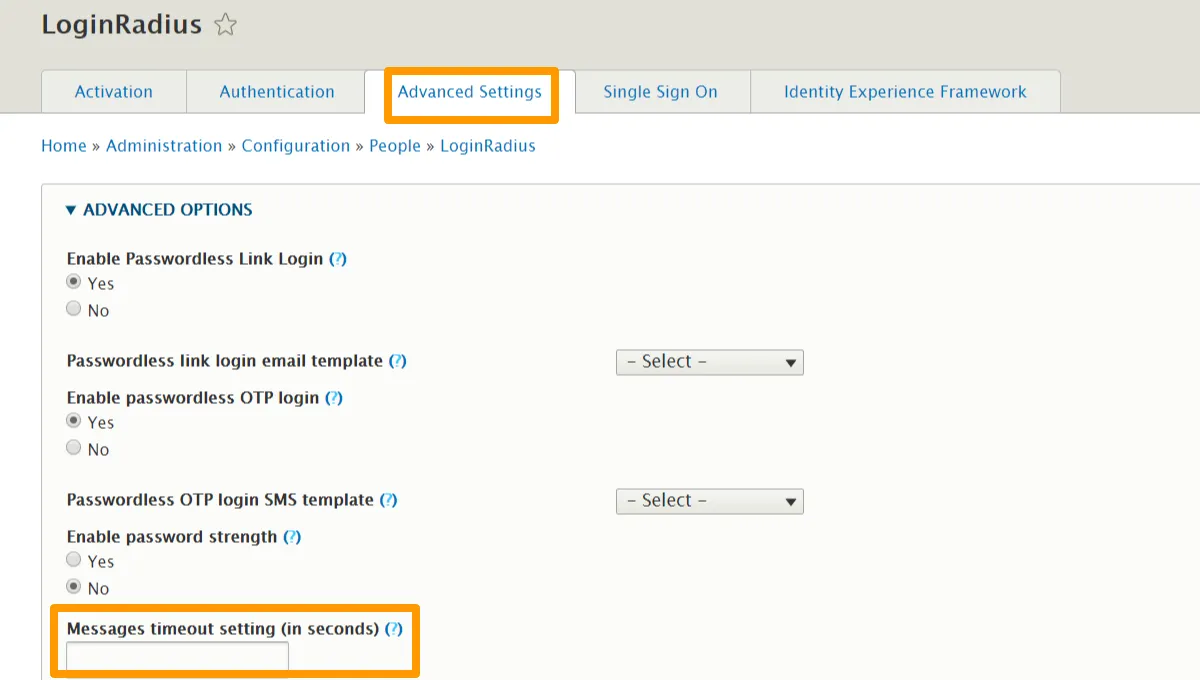Image resolution: width=1200 pixels, height=680 pixels.
Task: Go to the Configuration breadcrumb link
Action: tap(296, 146)
